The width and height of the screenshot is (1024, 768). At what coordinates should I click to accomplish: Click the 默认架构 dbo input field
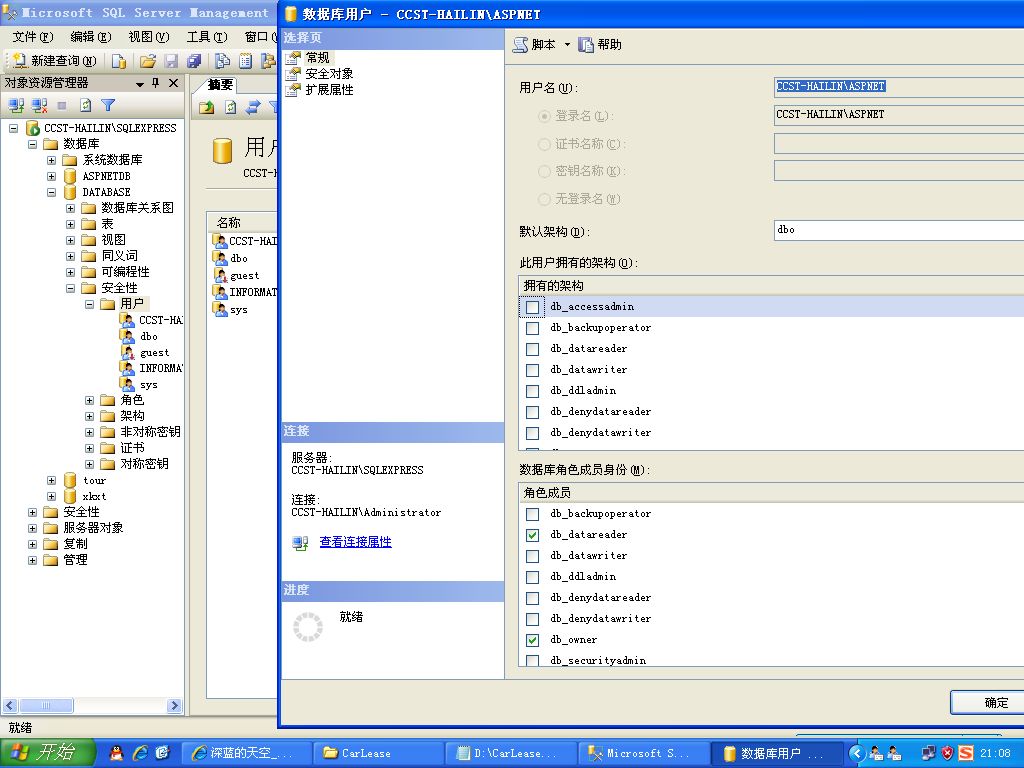[899, 230]
